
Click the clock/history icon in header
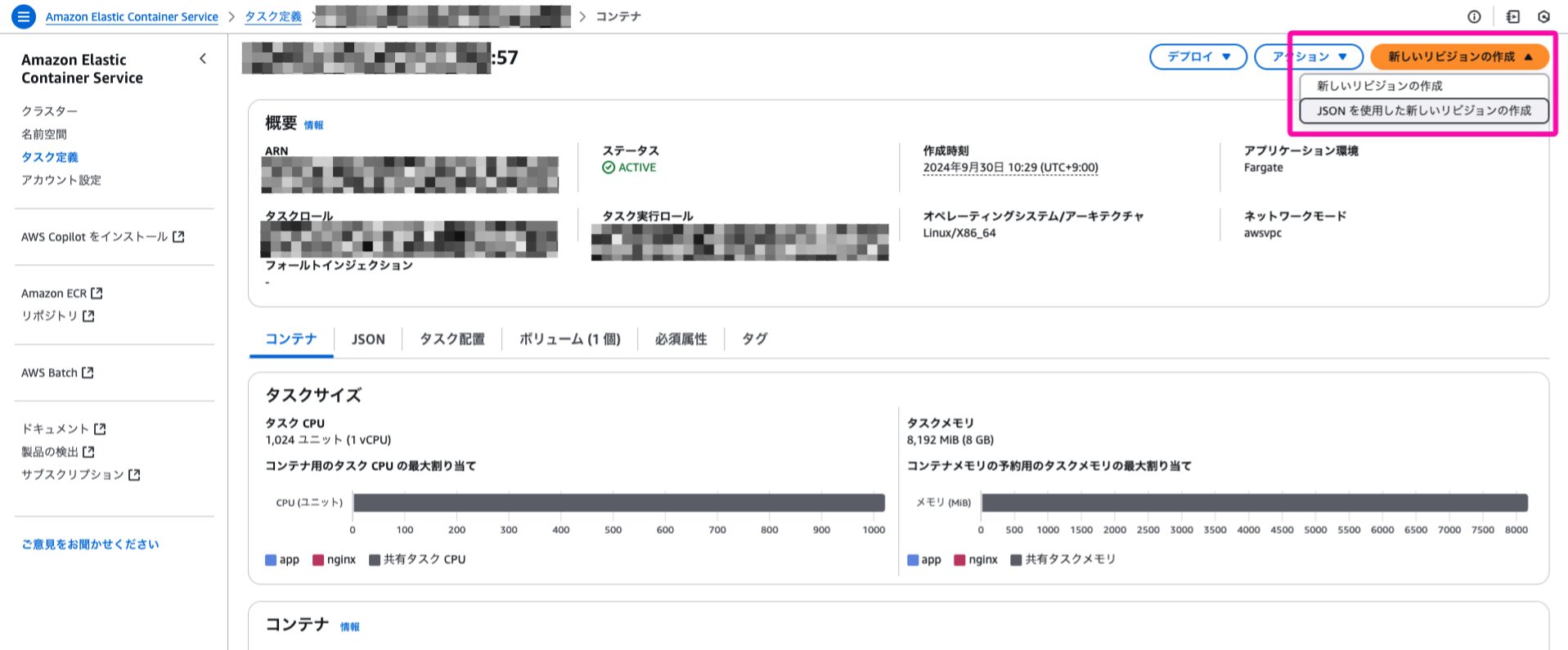tap(1544, 16)
